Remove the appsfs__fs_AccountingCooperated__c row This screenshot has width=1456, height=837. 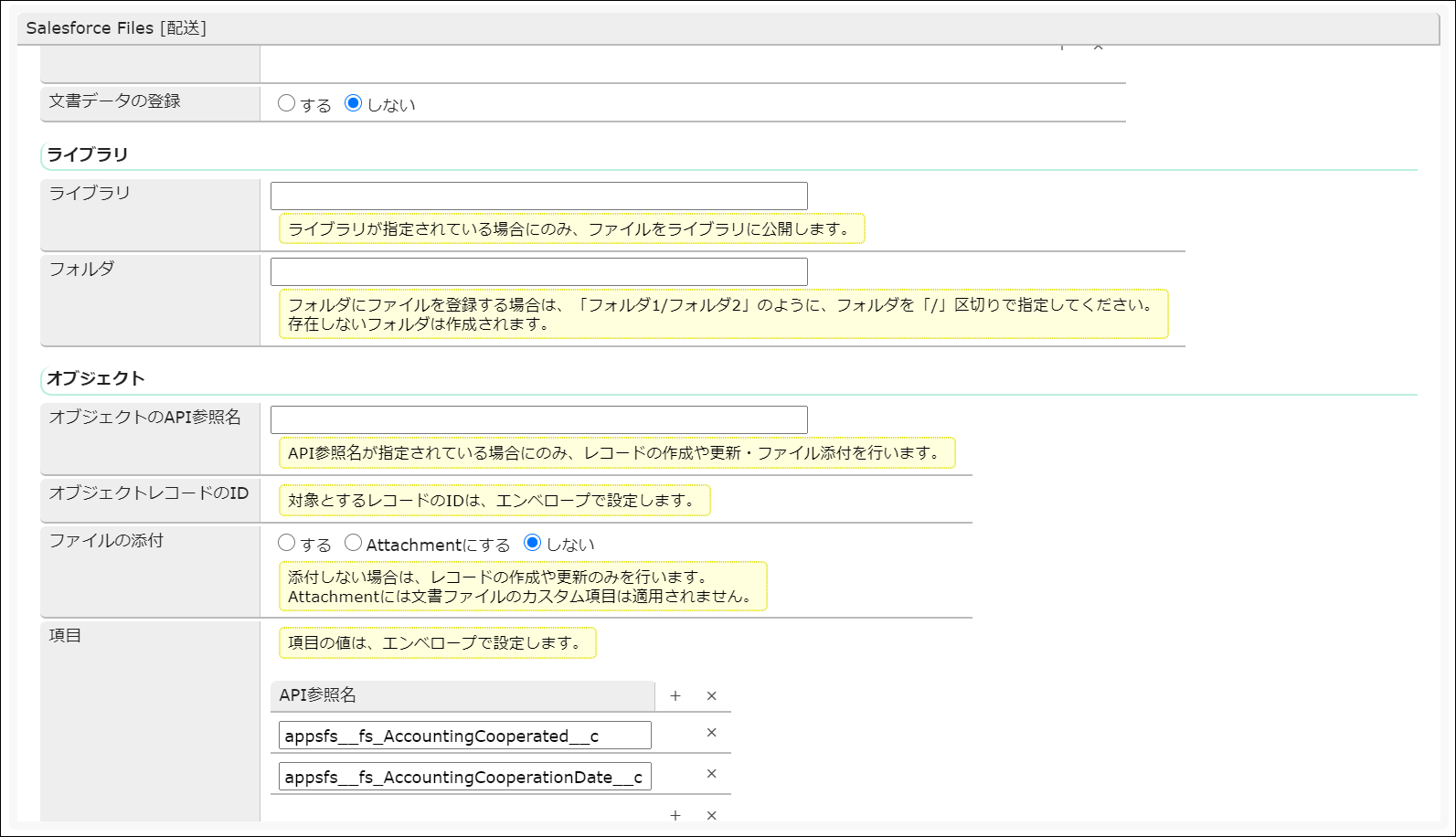(711, 733)
